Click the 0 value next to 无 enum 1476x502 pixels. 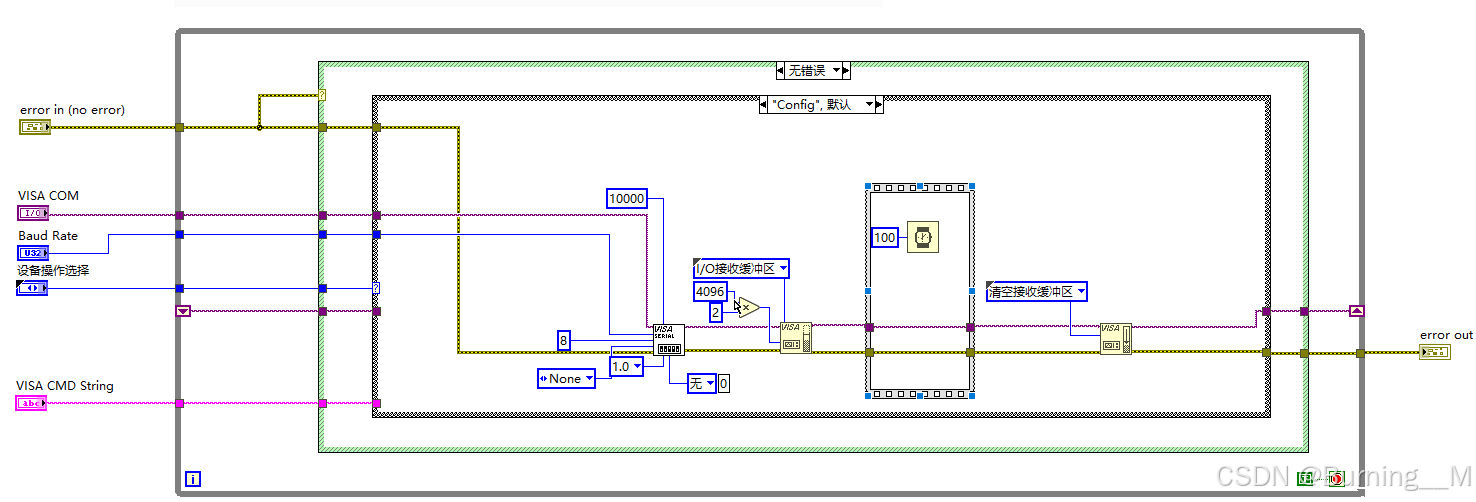[x=724, y=383]
